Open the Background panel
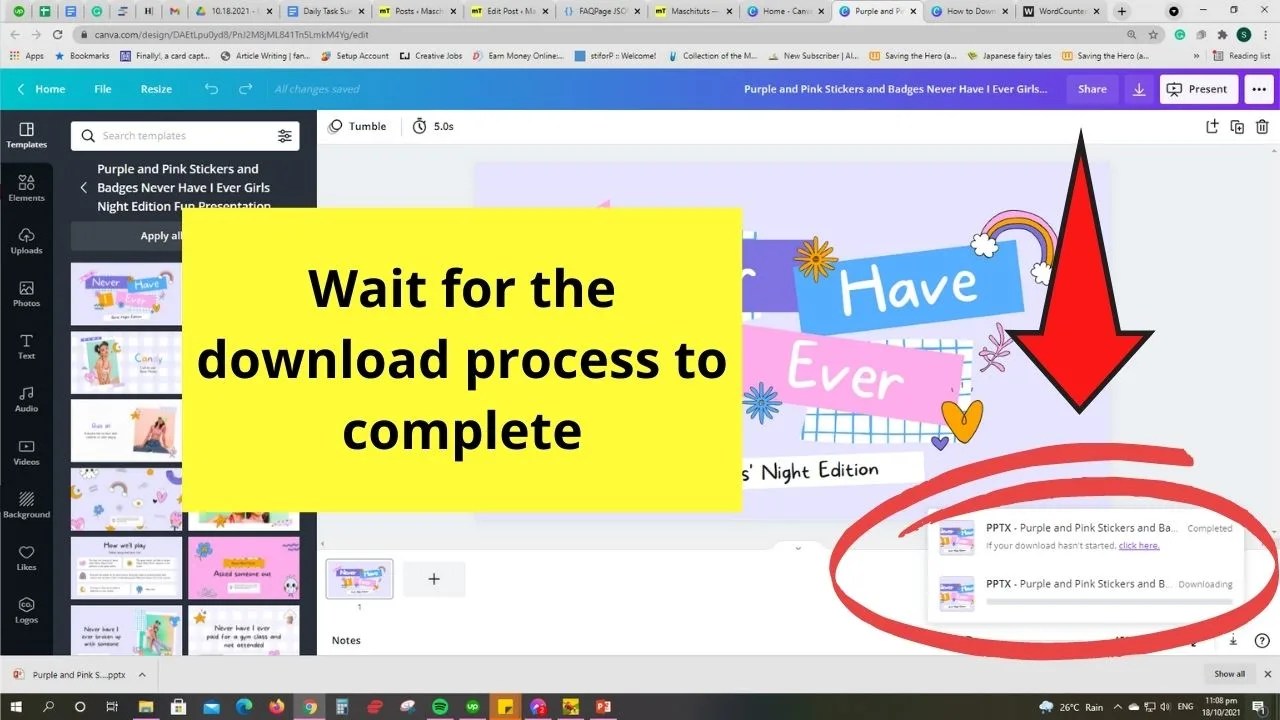The width and height of the screenshot is (1280, 720). pos(26,503)
